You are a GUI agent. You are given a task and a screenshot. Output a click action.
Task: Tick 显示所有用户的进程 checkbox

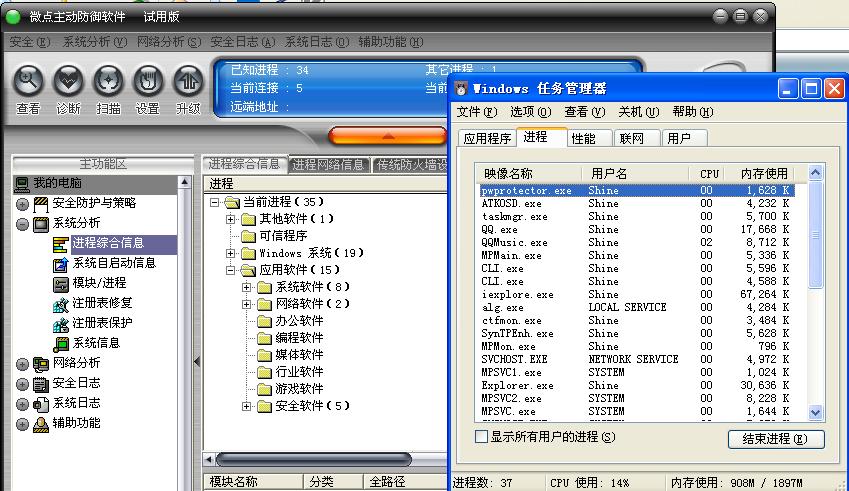coord(481,436)
